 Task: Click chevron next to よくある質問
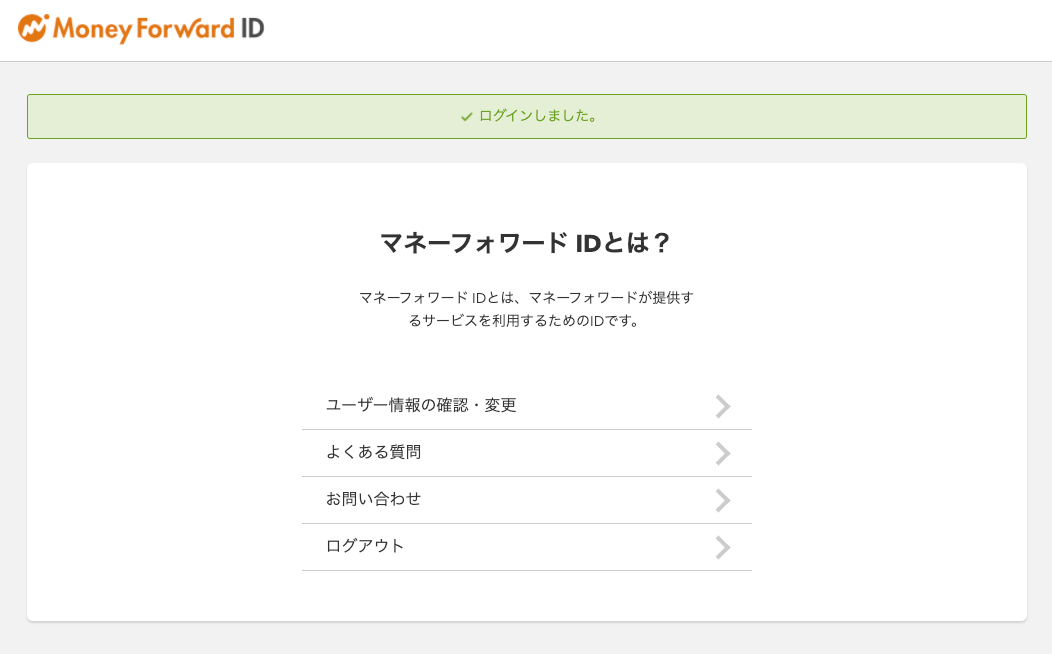pos(723,453)
